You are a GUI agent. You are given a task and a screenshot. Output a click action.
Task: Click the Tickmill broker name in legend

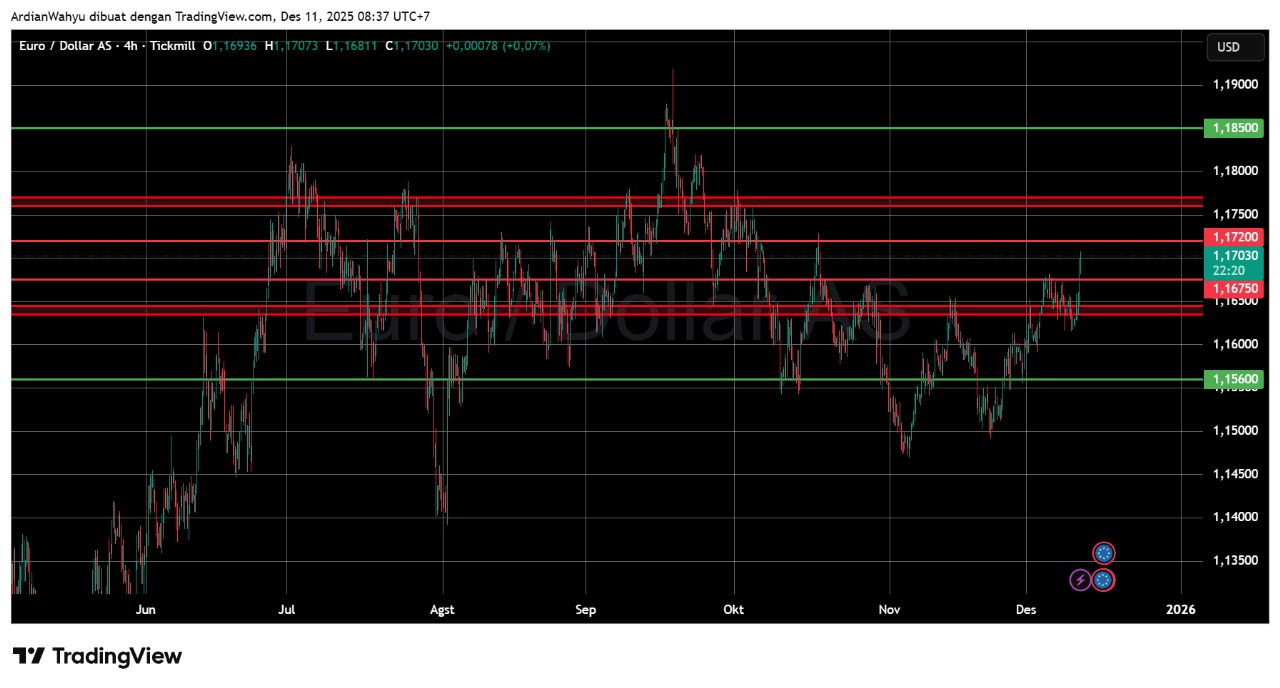(173, 46)
